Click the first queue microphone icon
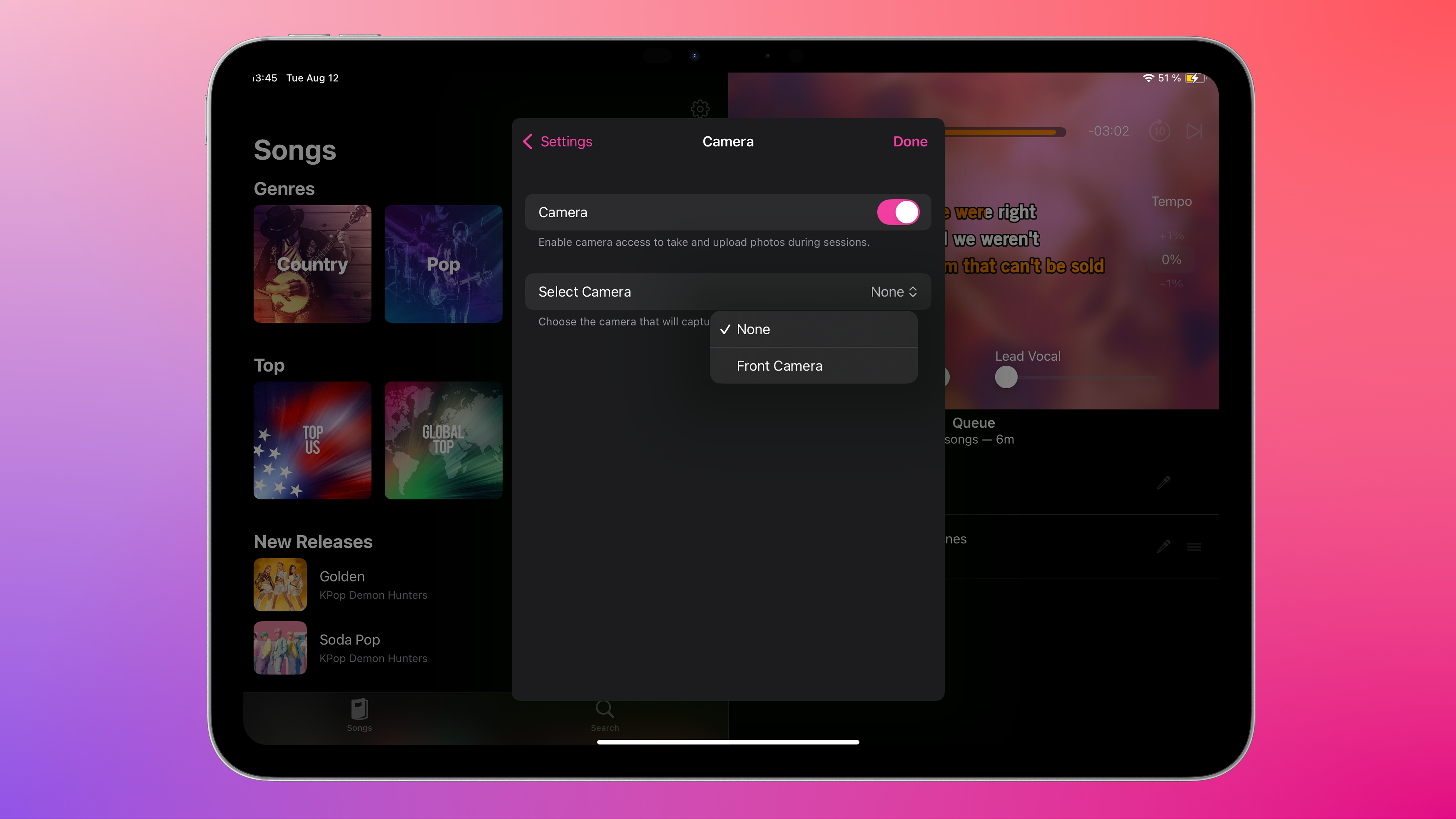The image size is (1456, 819). click(1163, 483)
